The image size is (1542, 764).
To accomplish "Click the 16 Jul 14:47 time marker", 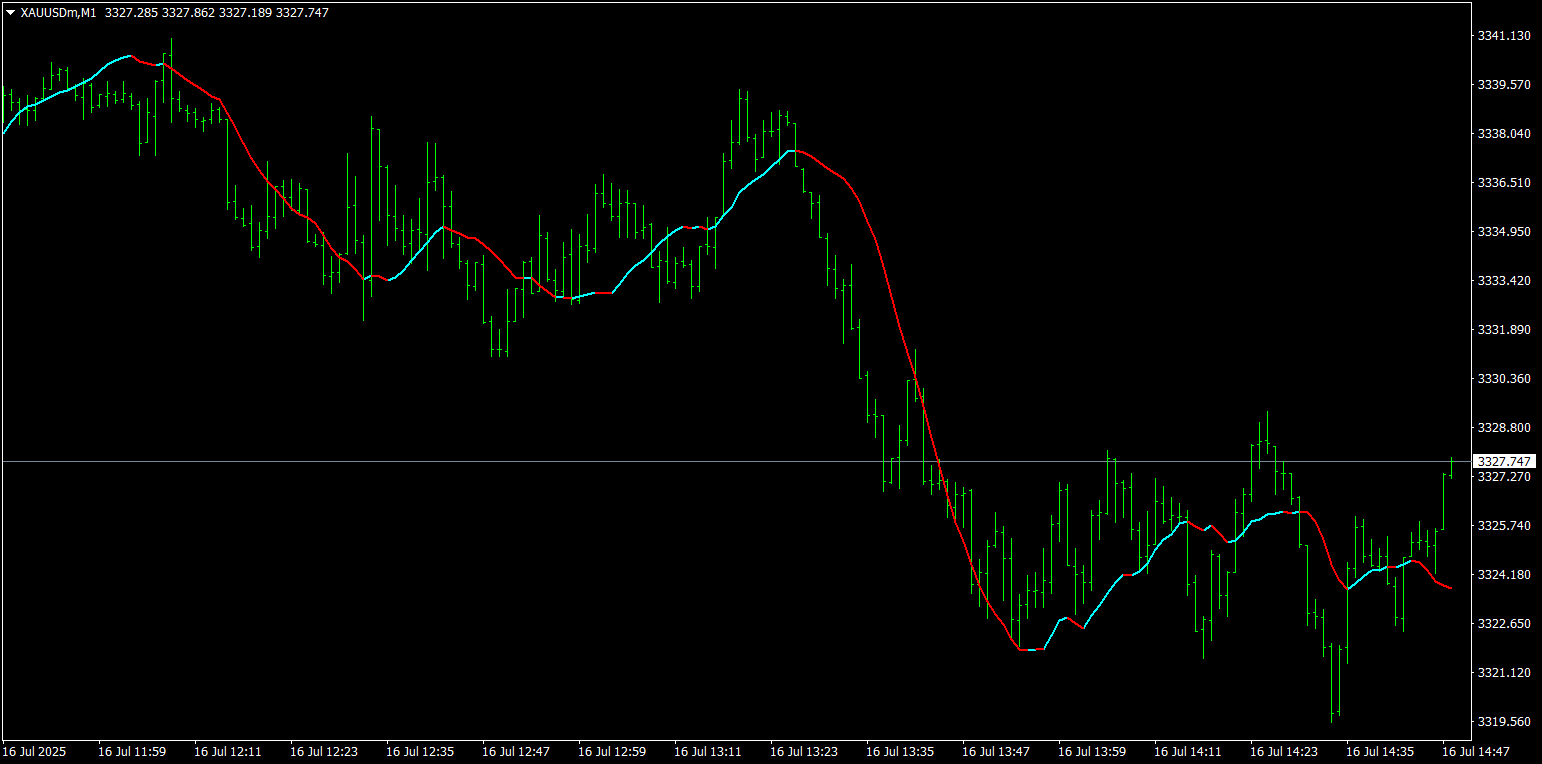I will 1476,751.
